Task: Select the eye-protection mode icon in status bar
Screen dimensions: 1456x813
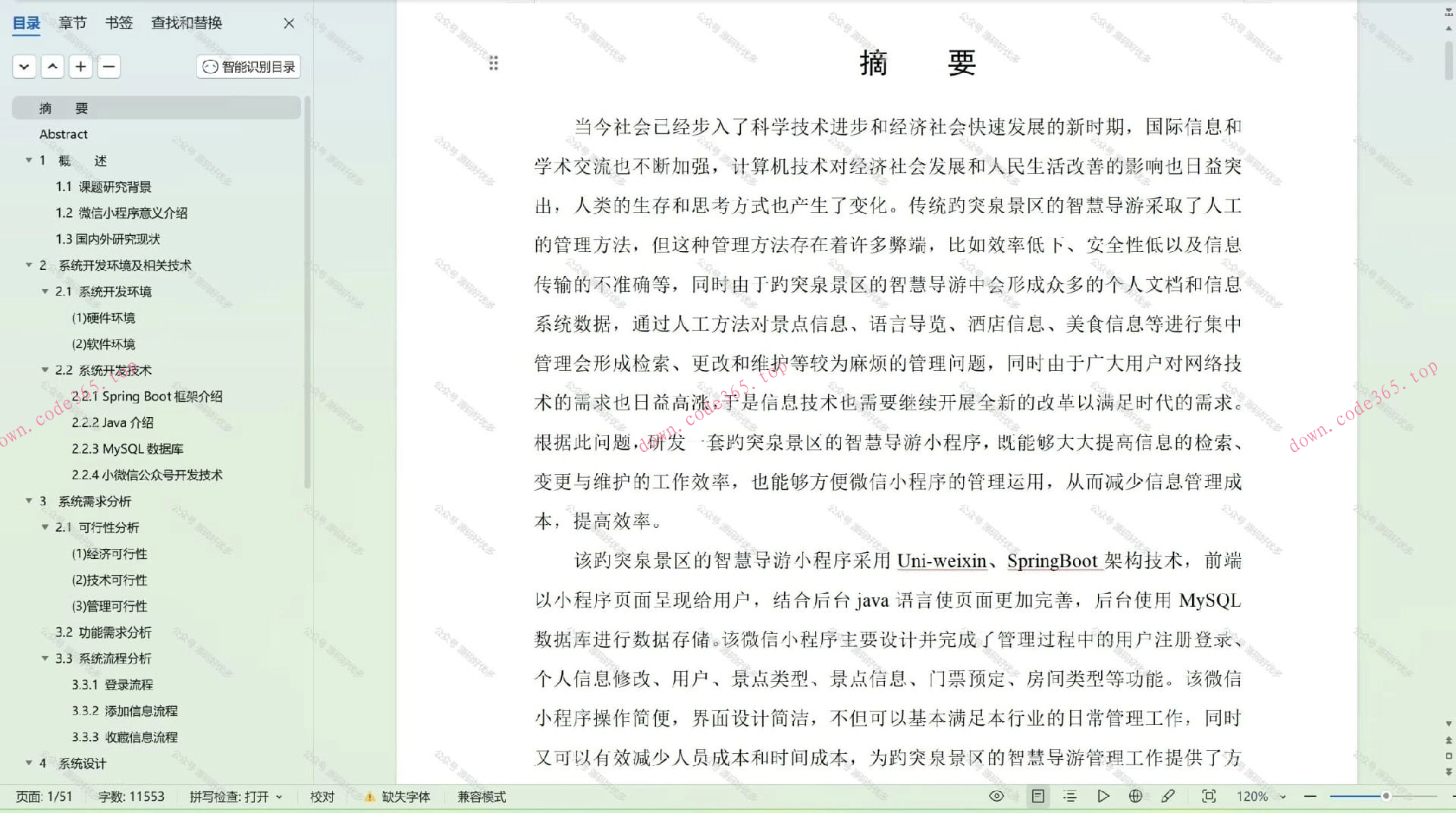Action: tap(996, 796)
